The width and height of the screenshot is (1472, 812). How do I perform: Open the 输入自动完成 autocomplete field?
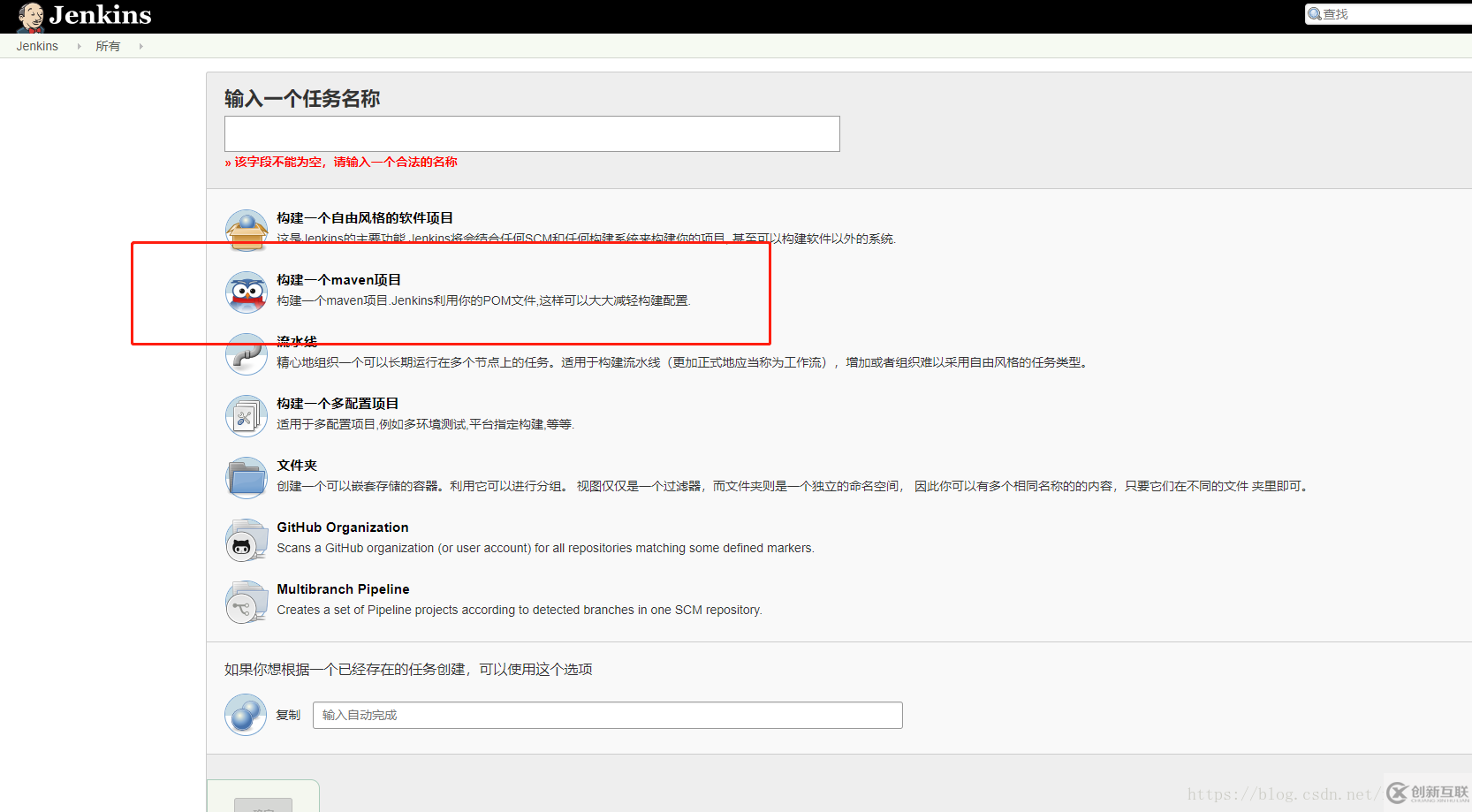tap(607, 715)
